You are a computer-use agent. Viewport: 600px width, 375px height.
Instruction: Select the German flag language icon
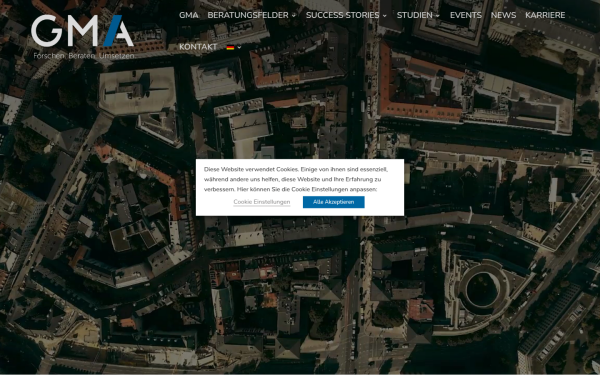coord(230,47)
